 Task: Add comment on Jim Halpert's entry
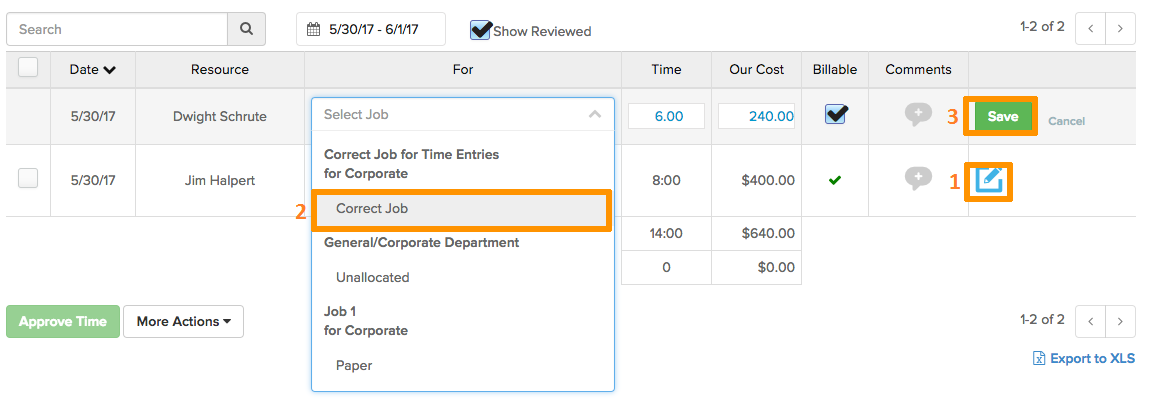pos(918,179)
